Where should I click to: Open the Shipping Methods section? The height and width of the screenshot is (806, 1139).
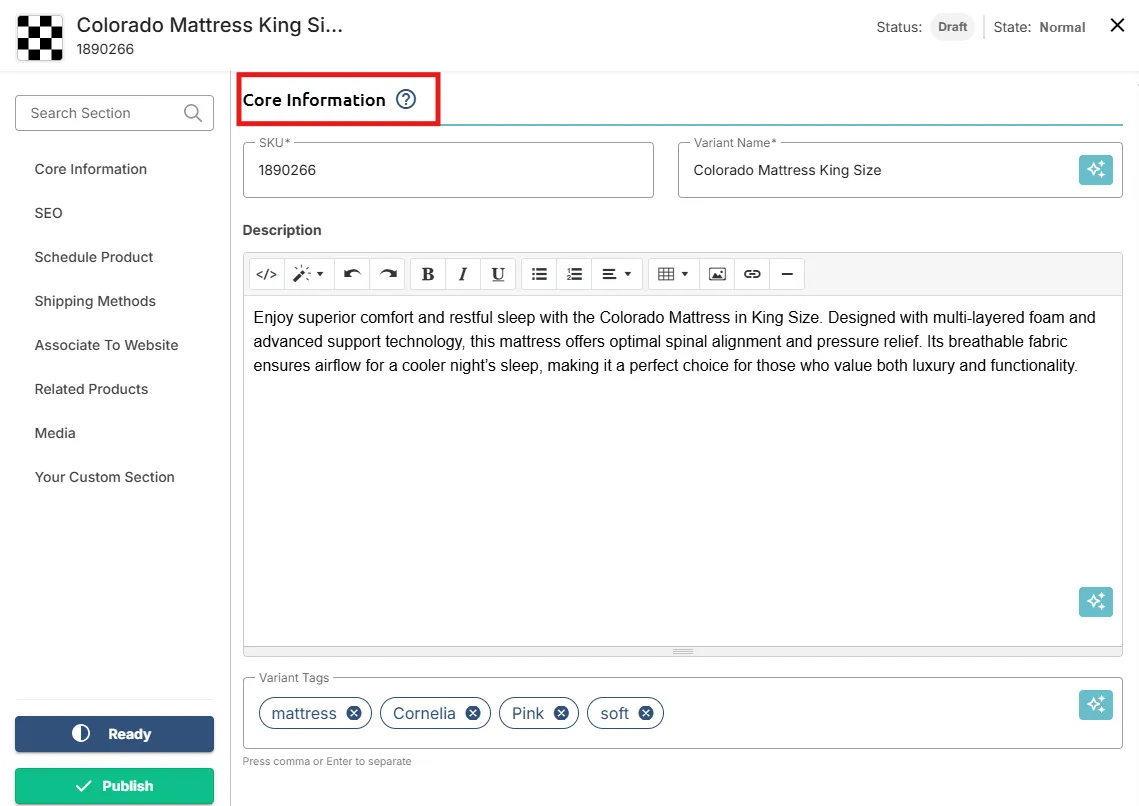point(95,301)
